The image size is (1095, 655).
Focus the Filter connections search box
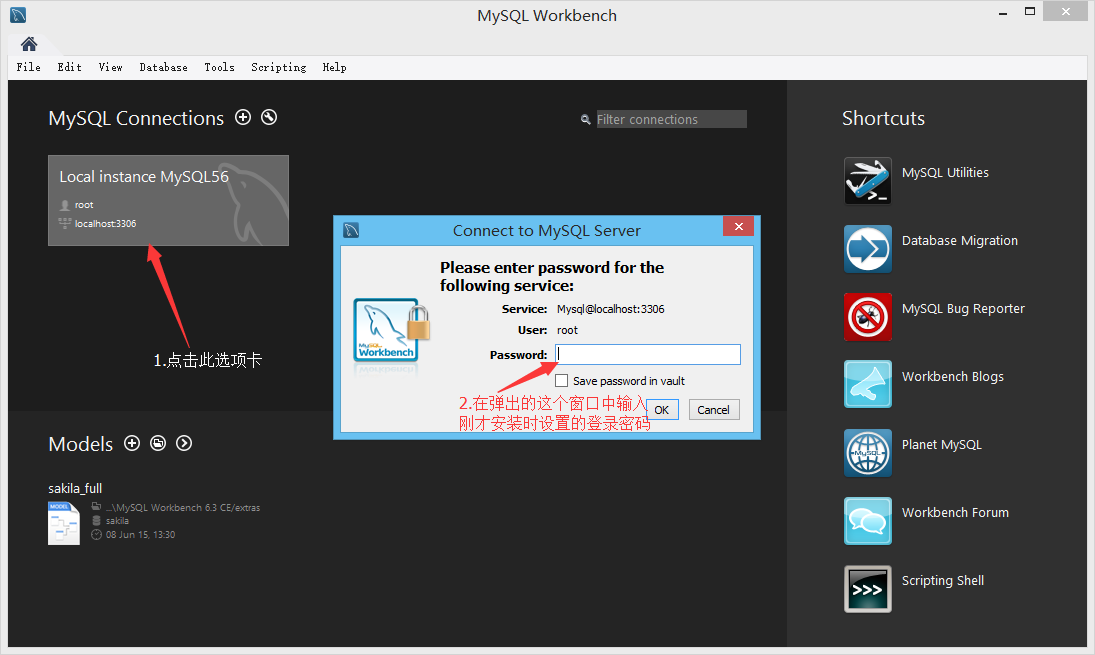tap(671, 119)
